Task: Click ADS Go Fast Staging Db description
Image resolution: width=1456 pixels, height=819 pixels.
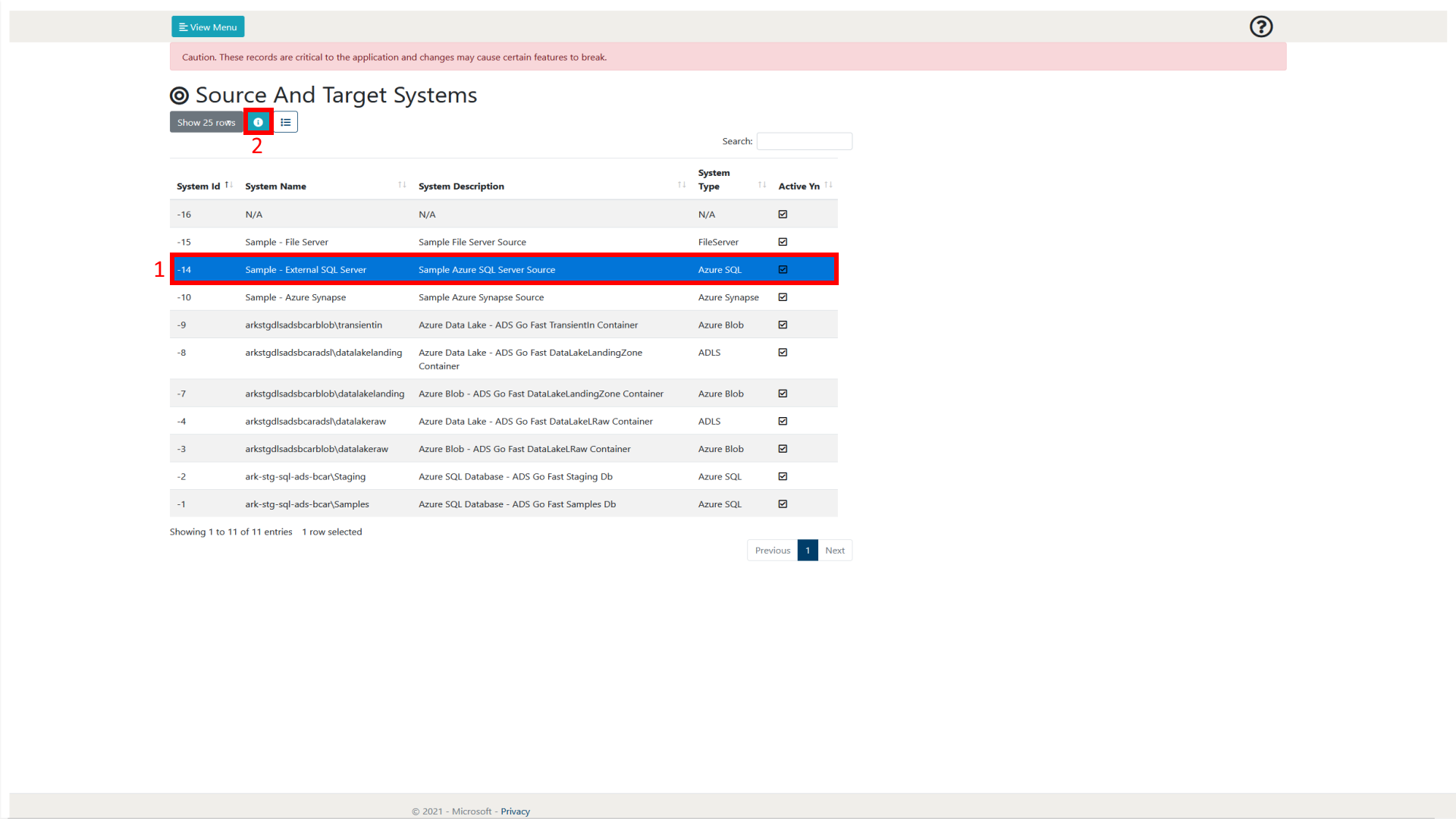Action: coord(515,477)
